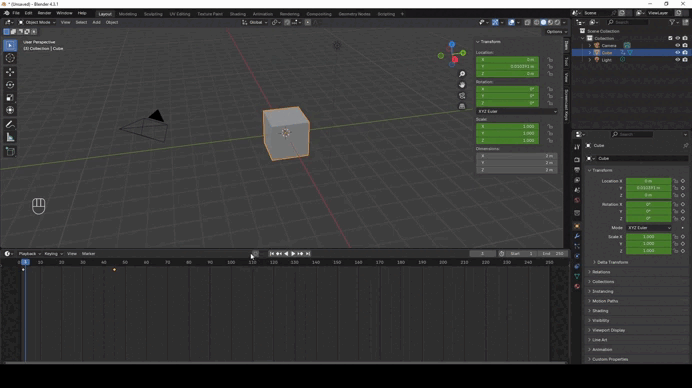Expand the Relations panel
The height and width of the screenshot is (388, 692).
tap(601, 272)
